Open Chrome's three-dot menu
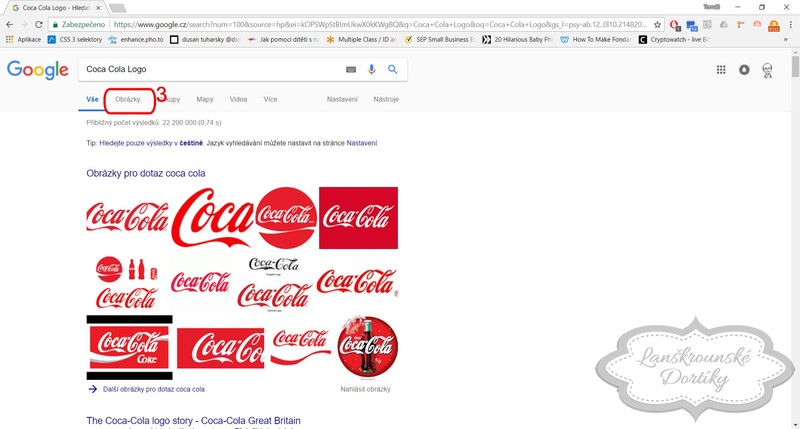Viewport: 800px width, 429px height. pyautogui.click(x=790, y=24)
